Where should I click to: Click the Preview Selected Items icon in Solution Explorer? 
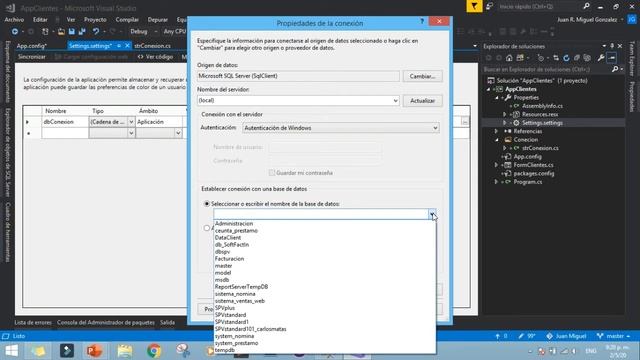click(x=611, y=58)
